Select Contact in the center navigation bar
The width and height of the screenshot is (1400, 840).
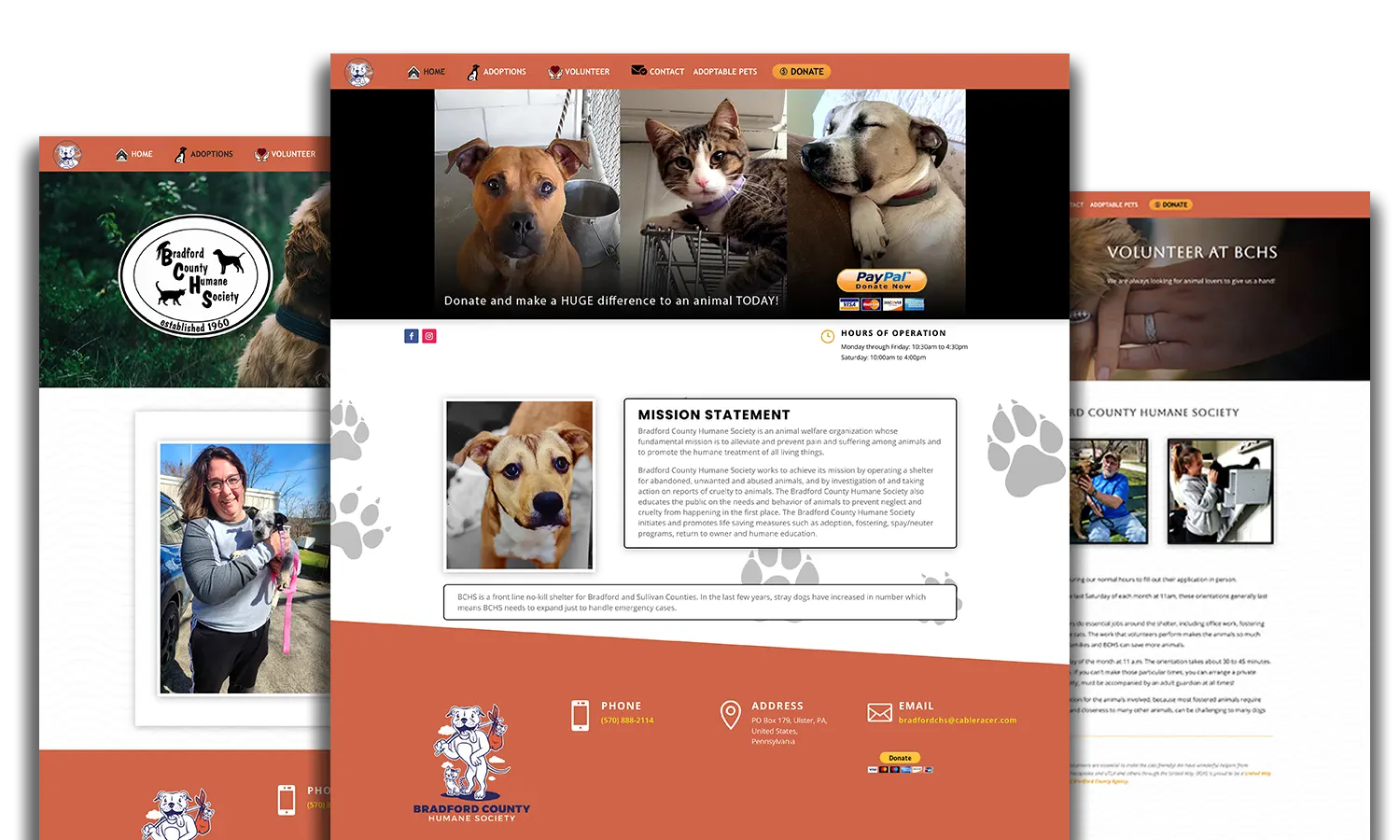pos(658,72)
